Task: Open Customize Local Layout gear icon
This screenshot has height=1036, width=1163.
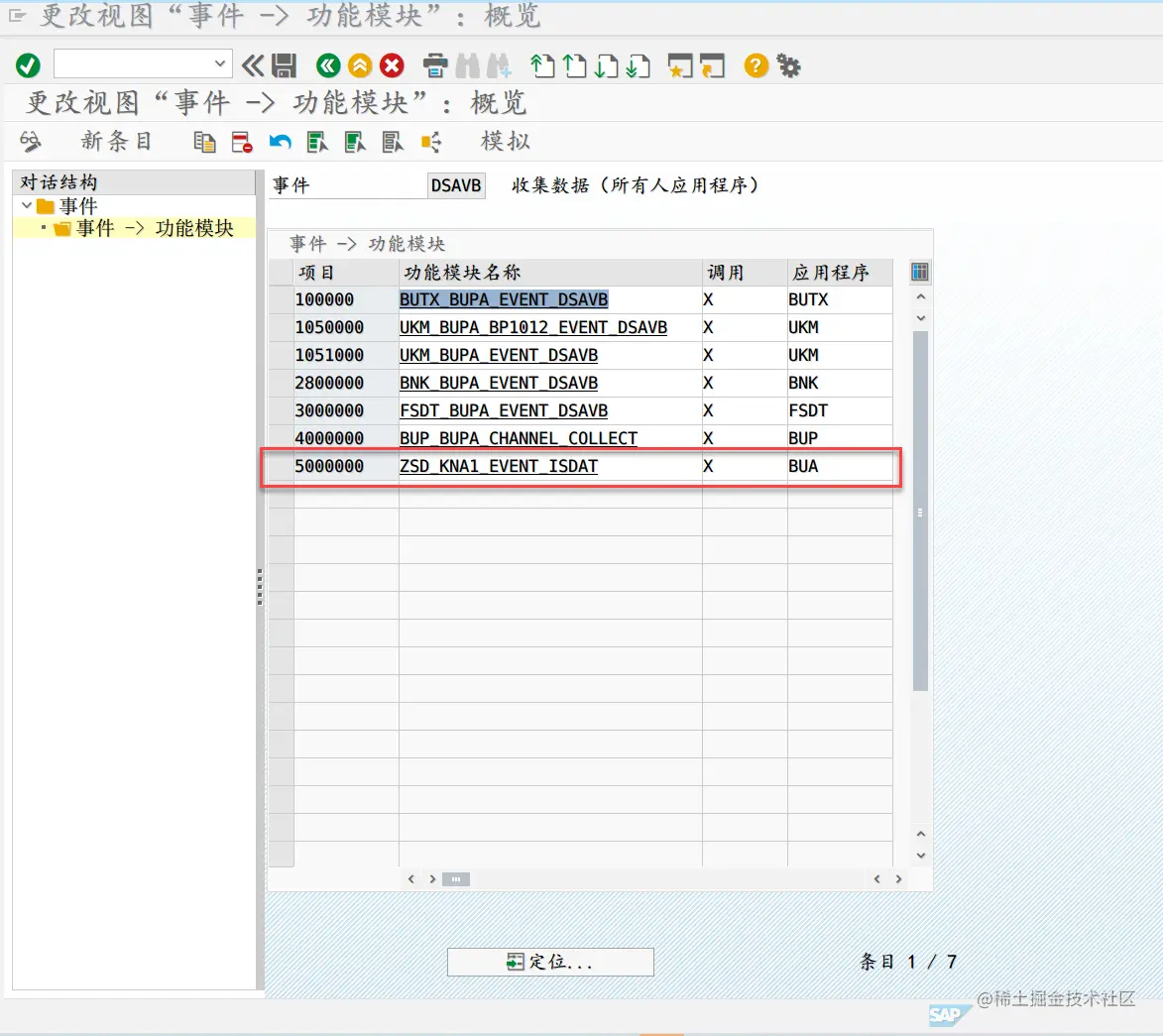Action: click(x=788, y=66)
